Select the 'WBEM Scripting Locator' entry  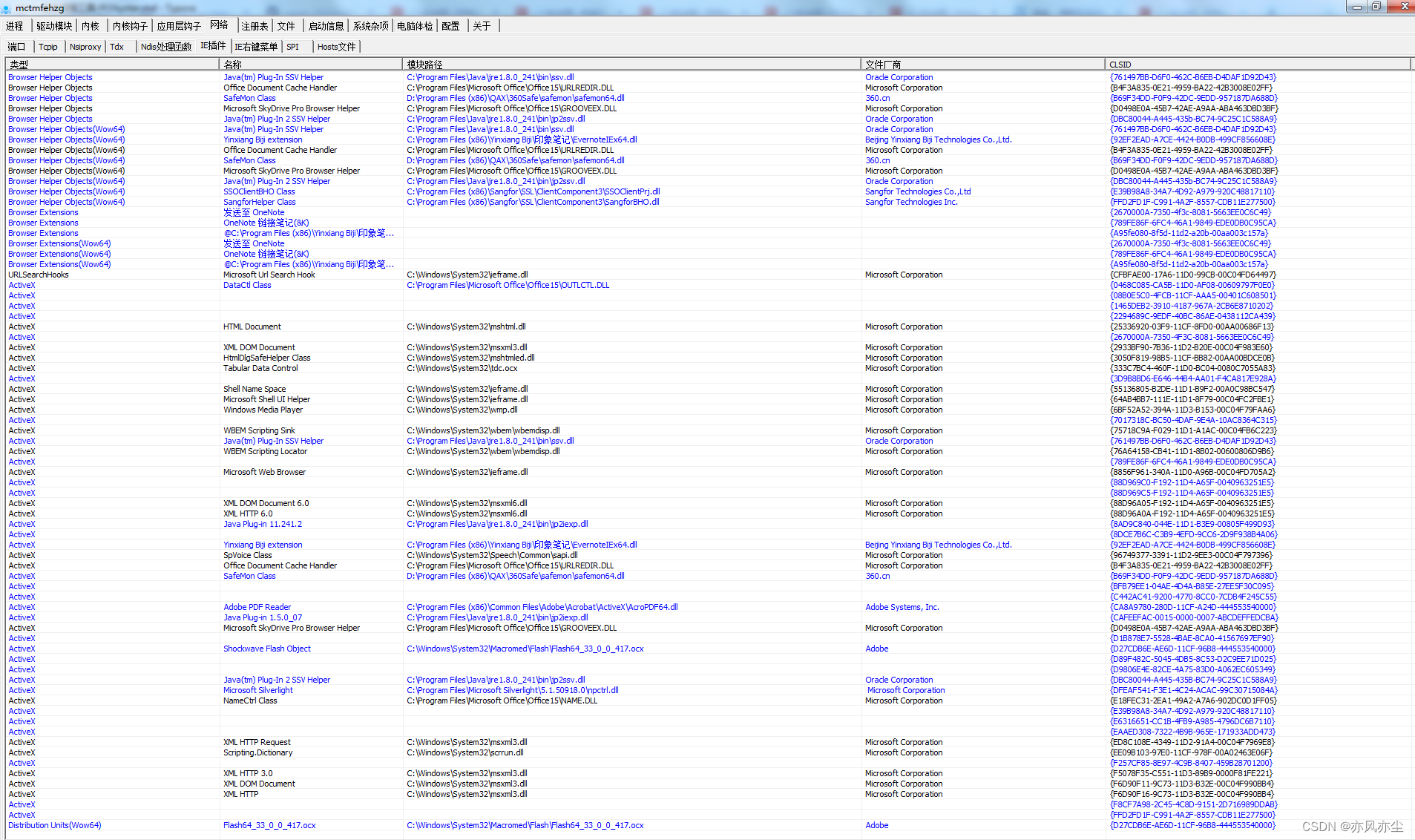(x=265, y=451)
